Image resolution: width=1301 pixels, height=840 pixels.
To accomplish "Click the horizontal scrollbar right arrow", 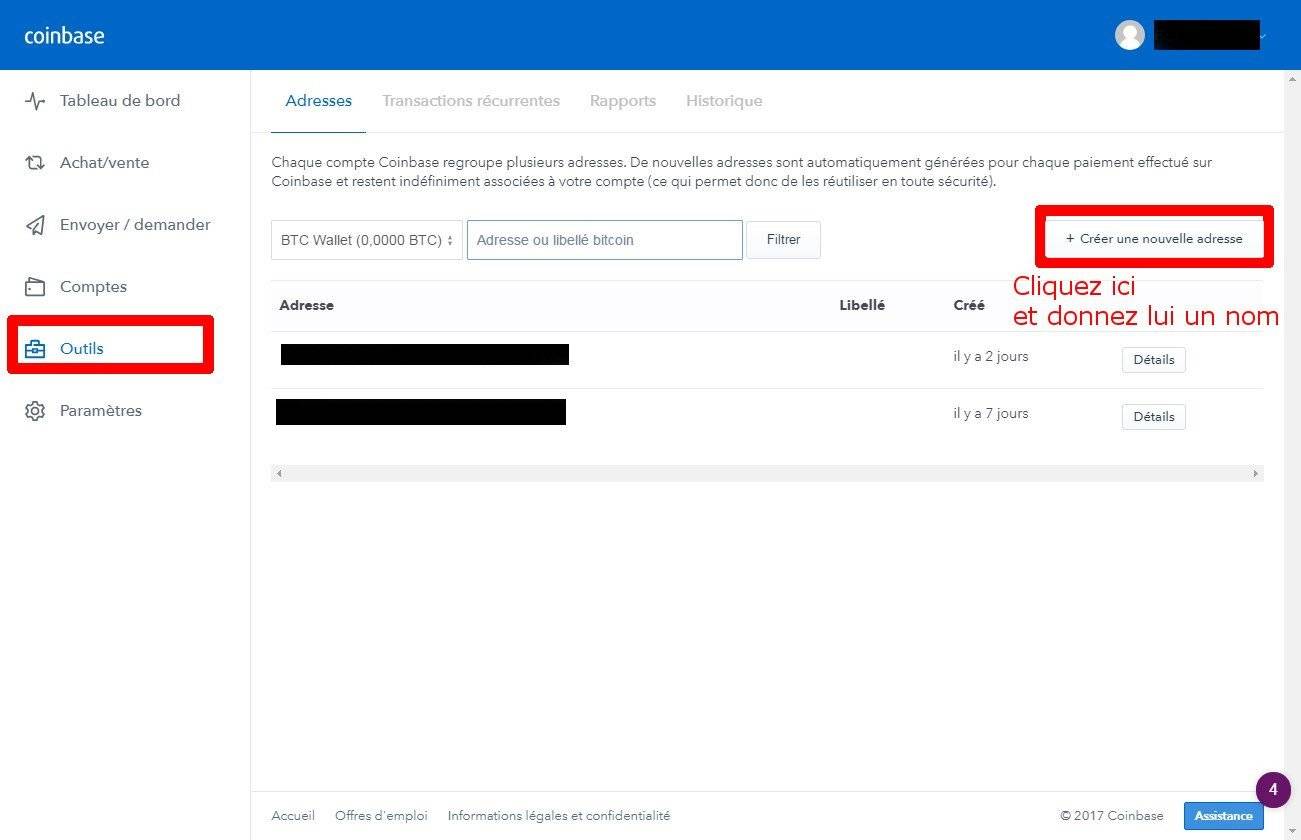I will (x=1256, y=473).
